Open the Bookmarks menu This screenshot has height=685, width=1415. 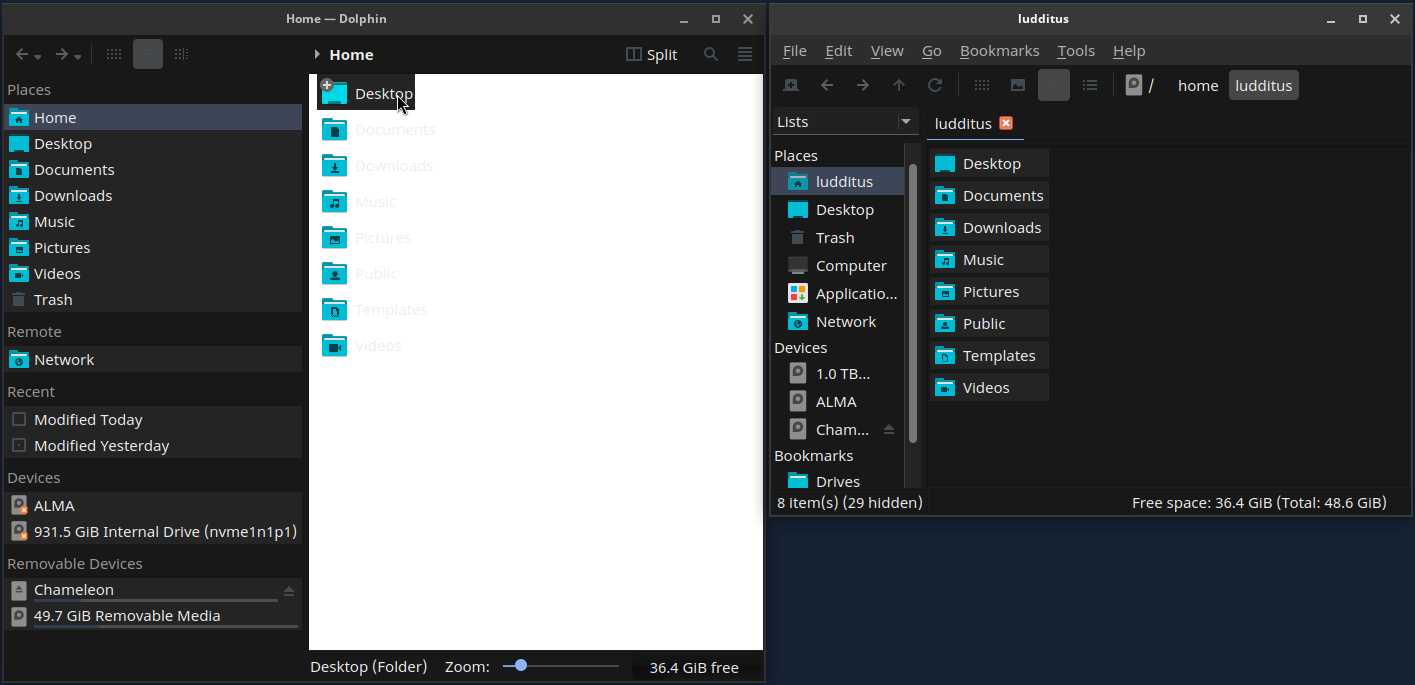(999, 51)
